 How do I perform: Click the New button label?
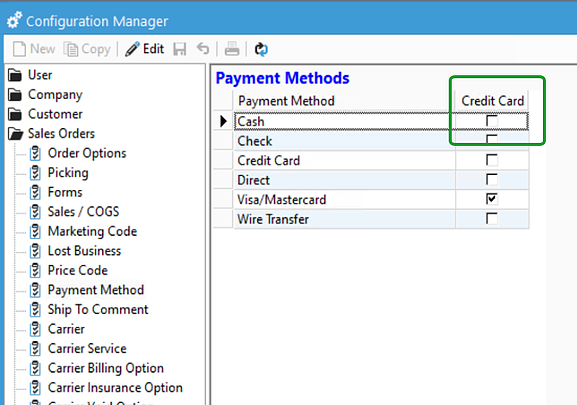(43, 49)
